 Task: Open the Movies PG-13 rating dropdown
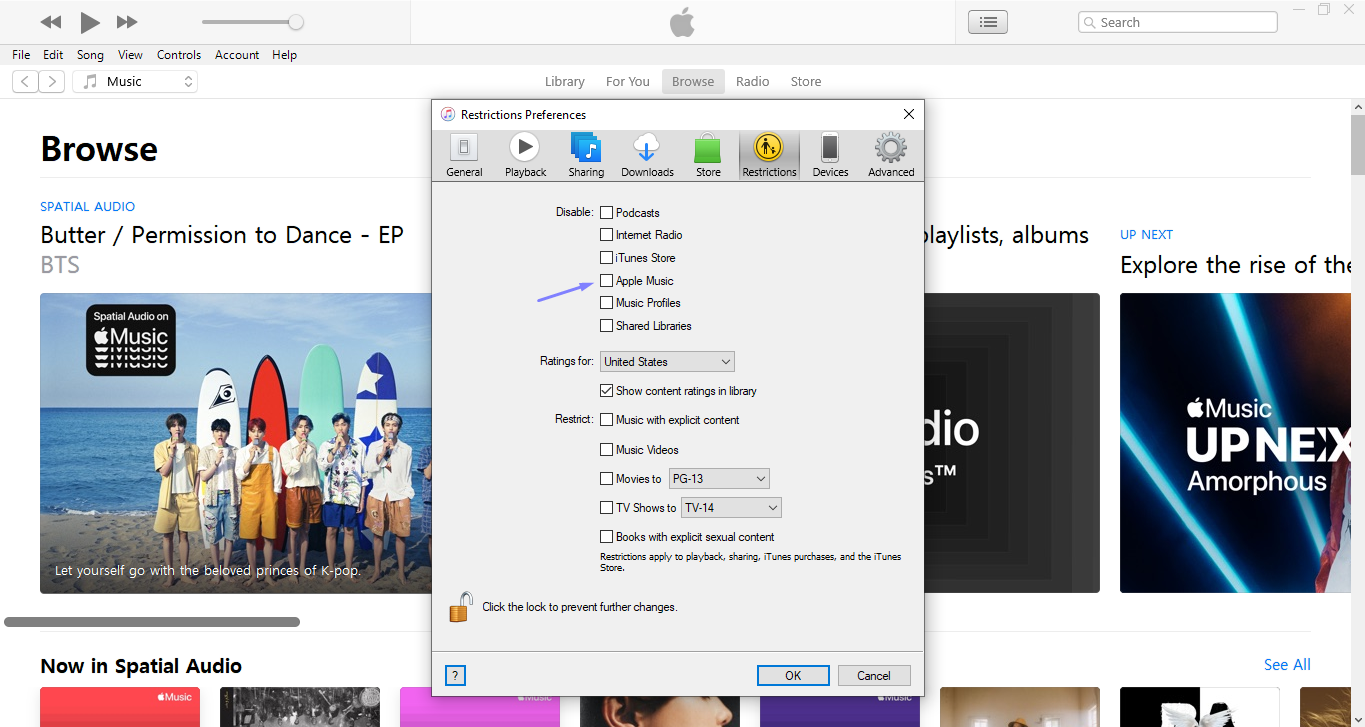coord(719,479)
